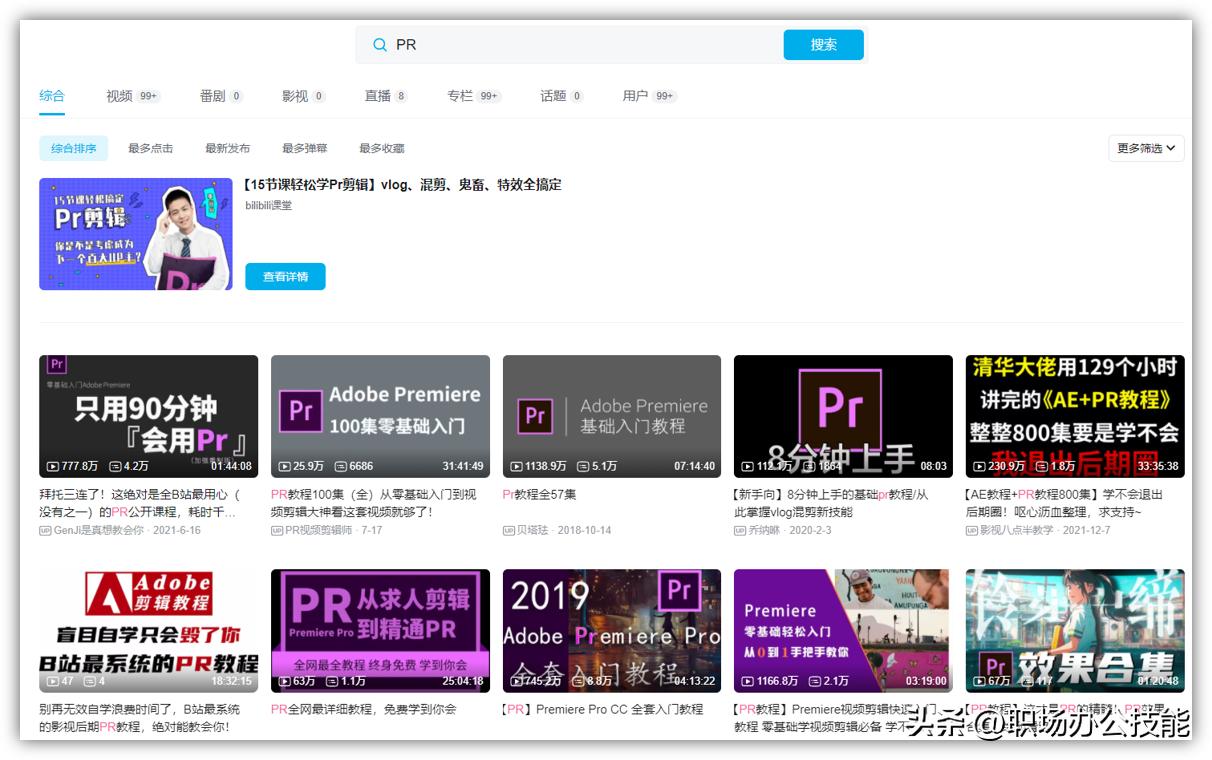Click the danmaku icon on 2019 Adobe Premiere Pro thumbnail
Viewport: 1212px width, 760px height.
pyautogui.click(x=576, y=681)
